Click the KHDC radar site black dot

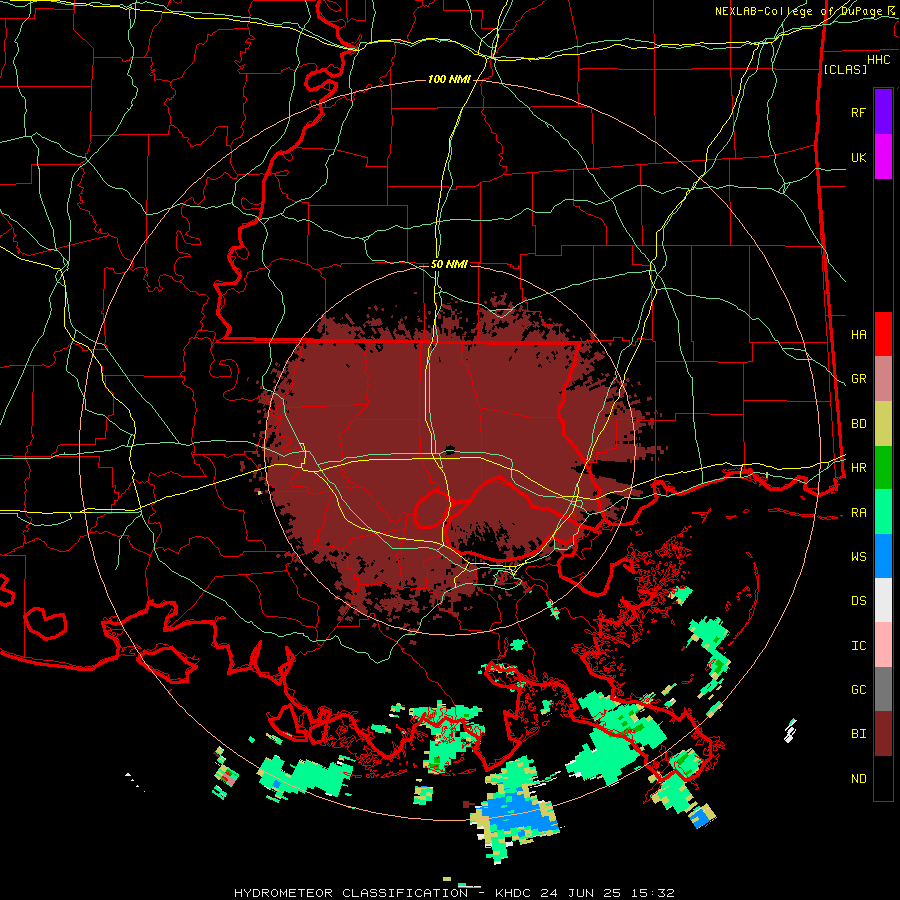[x=449, y=449]
